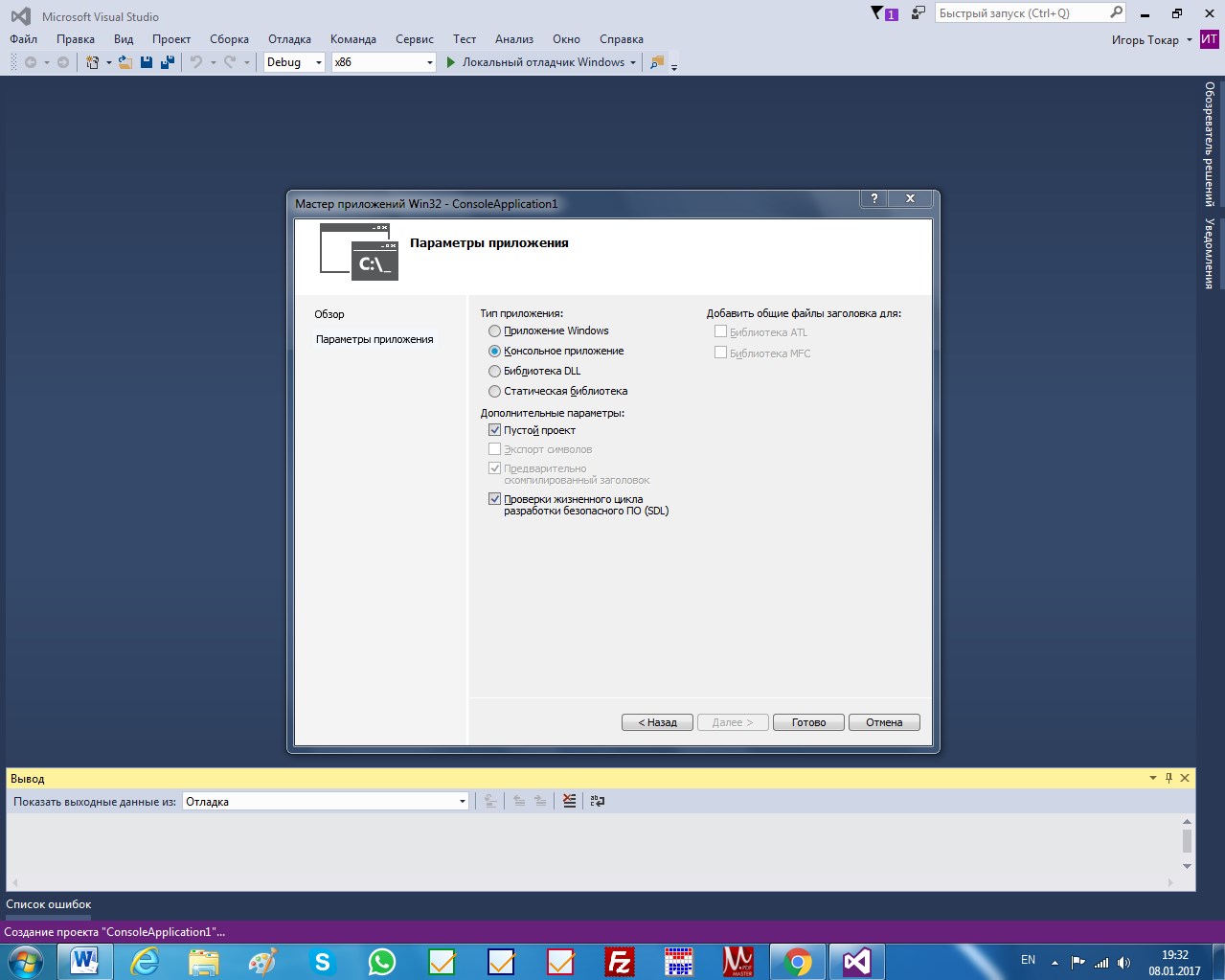Open FileZilla from the taskbar

[620, 961]
